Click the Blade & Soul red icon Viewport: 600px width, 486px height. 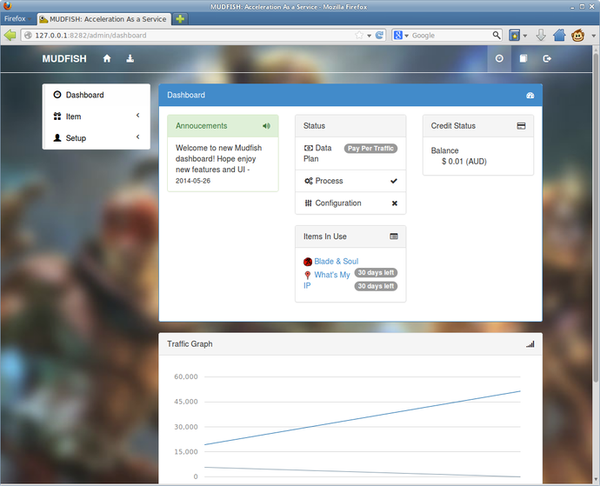coord(308,262)
